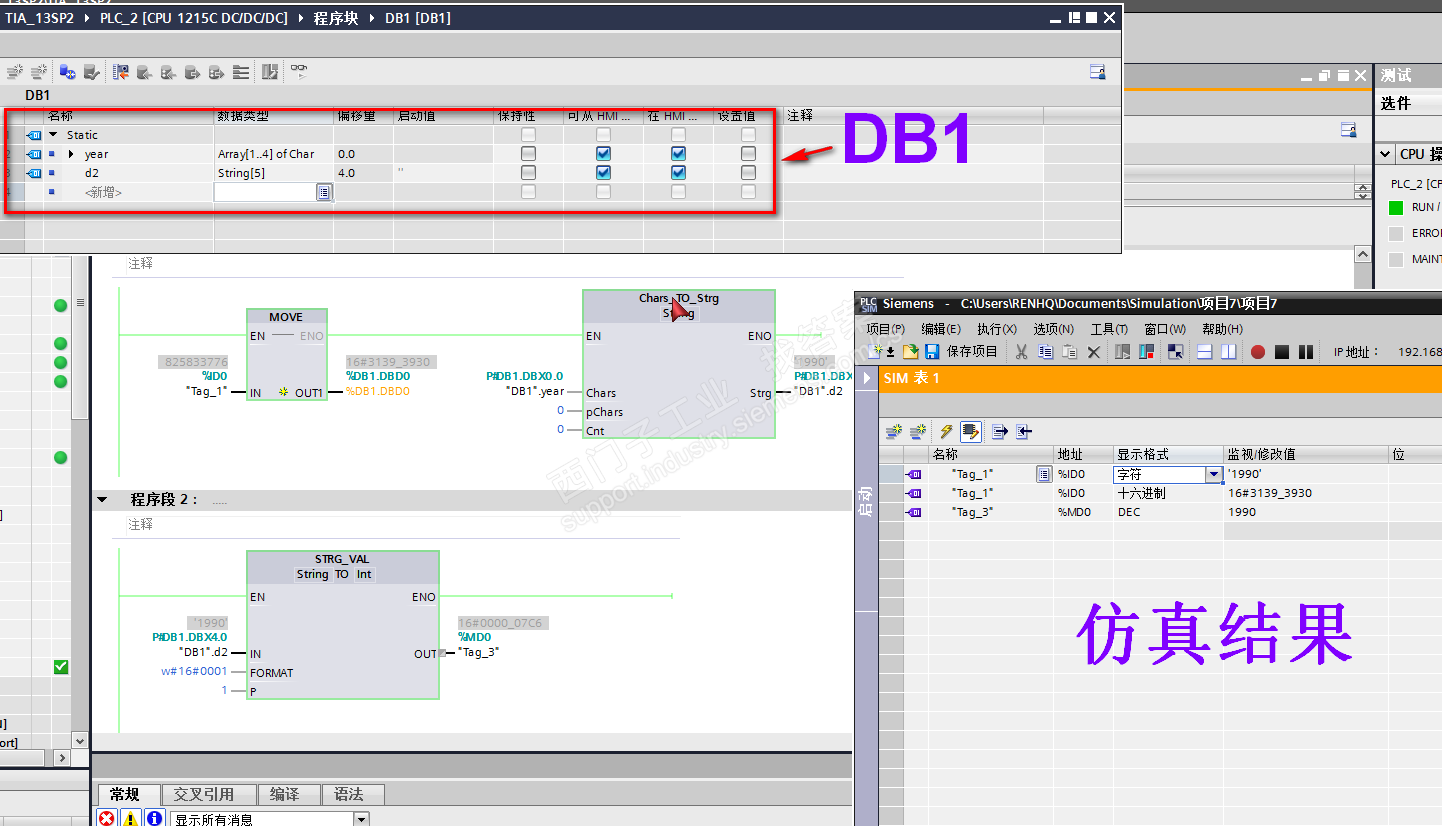This screenshot has width=1442, height=826.
Task: Collapse the Static section in DB1
Action: [x=53, y=135]
